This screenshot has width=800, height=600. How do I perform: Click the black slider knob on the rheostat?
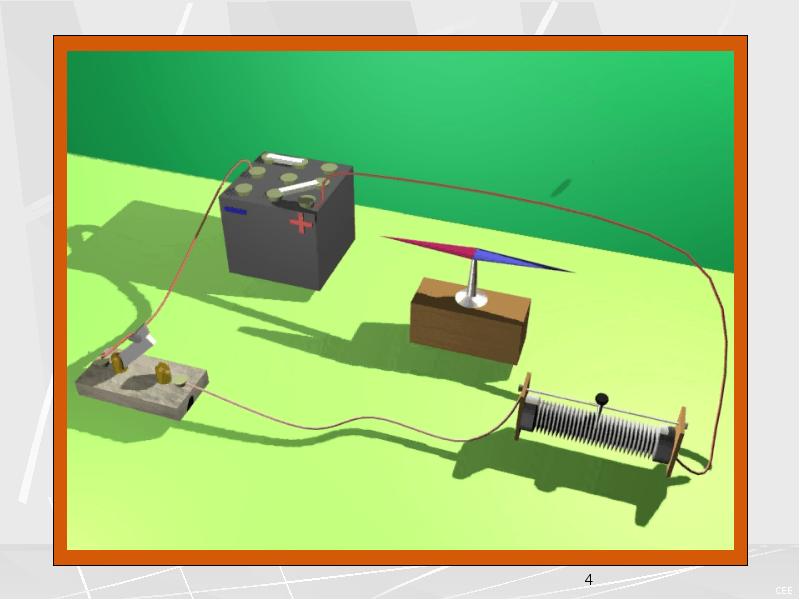602,401
